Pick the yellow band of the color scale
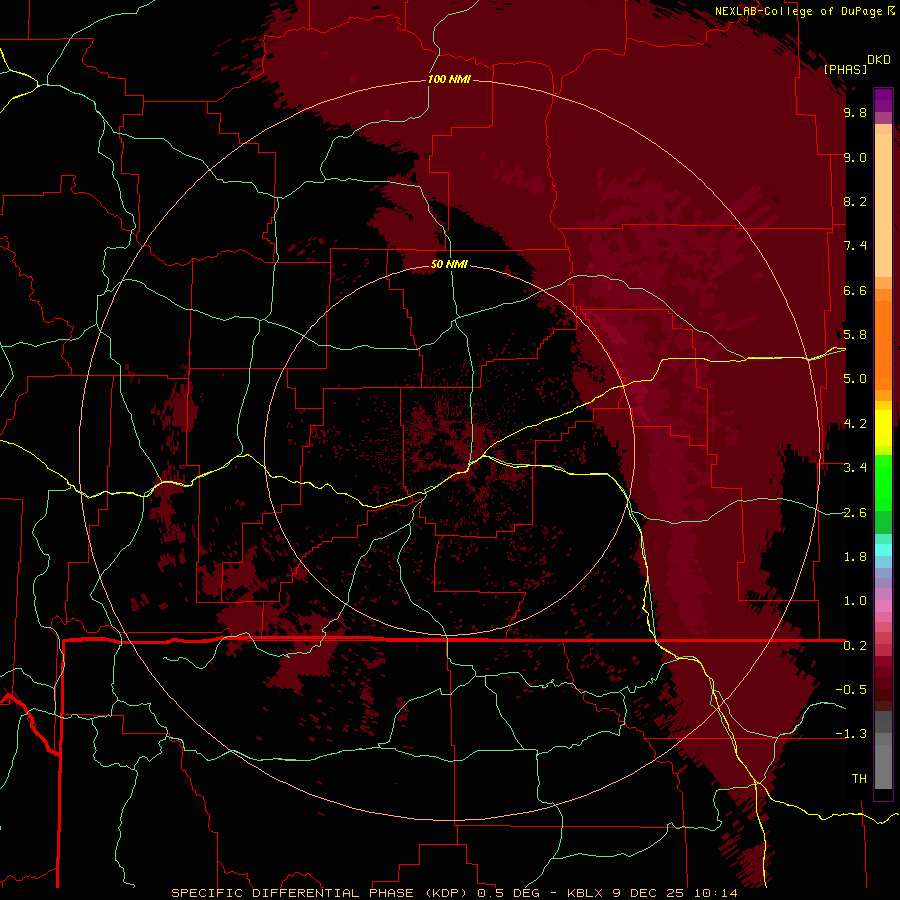The image size is (900, 900). 883,428
